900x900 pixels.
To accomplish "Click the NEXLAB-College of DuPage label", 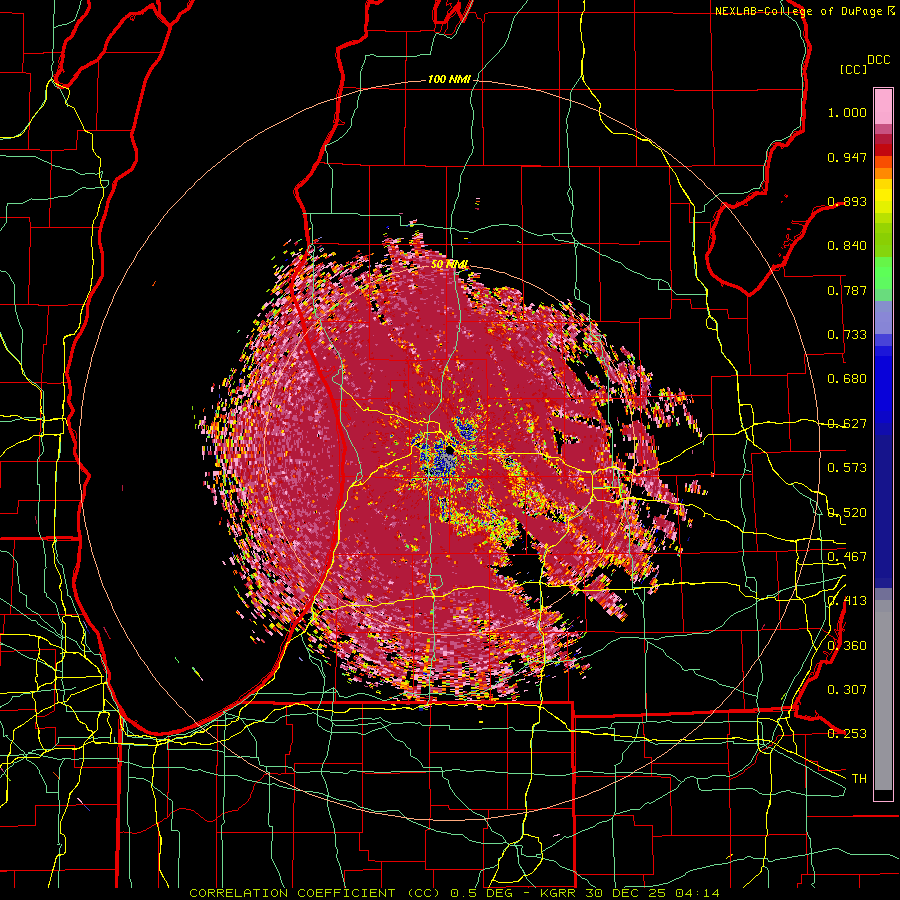I will pos(800,11).
